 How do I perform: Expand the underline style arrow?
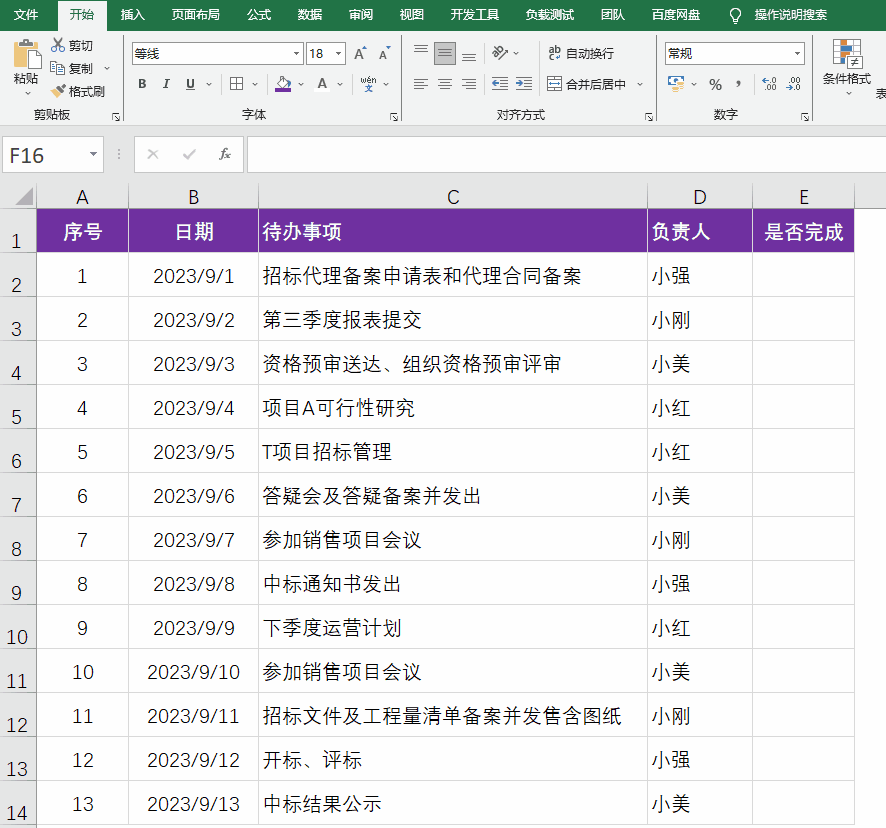click(209, 84)
